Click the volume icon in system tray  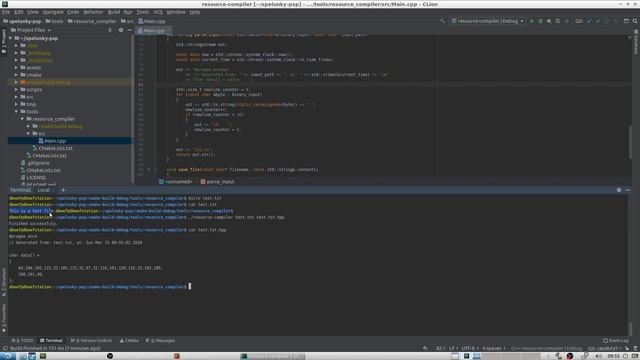tap(598, 356)
